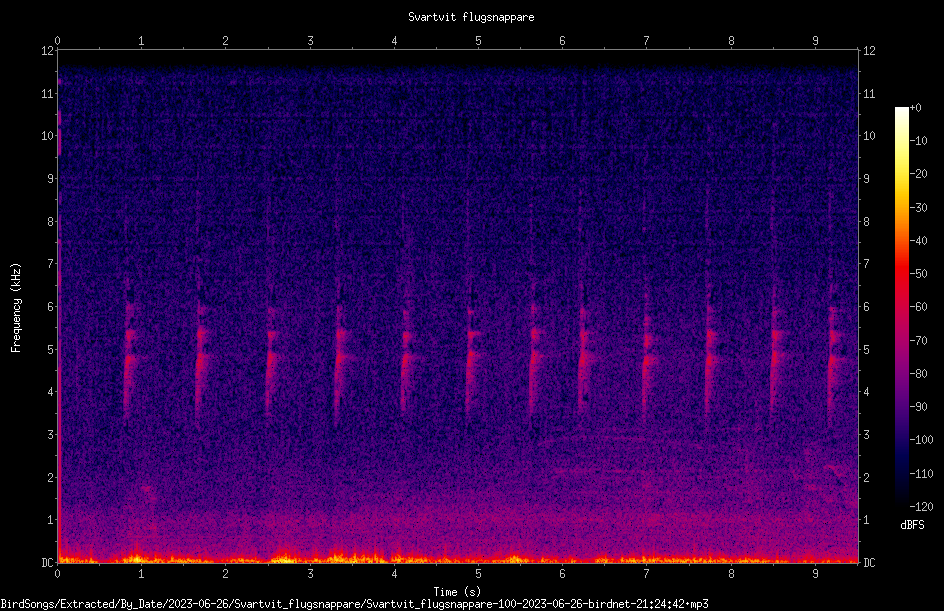Click tick label 5 on the bottom time axis
The image size is (944, 611).
479,574
